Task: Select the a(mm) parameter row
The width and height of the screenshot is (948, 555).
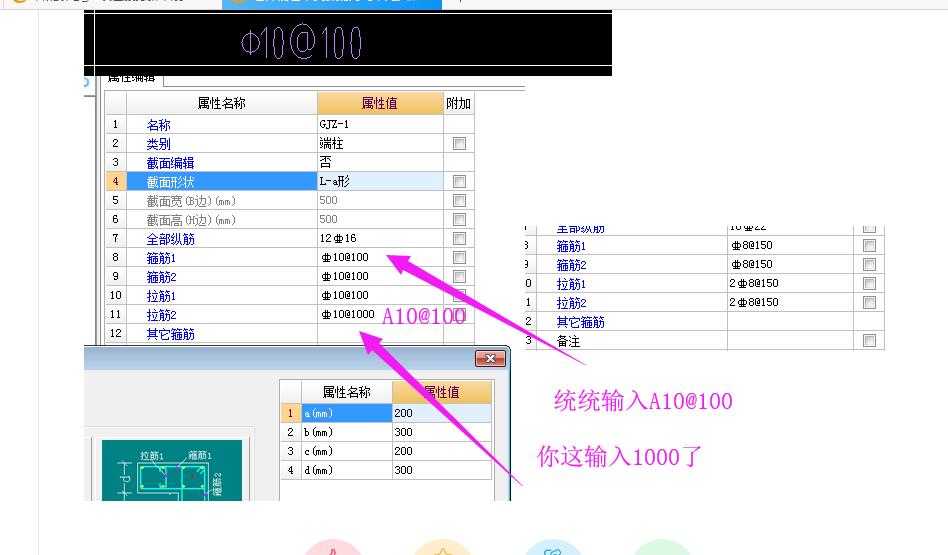Action: click(x=346, y=413)
